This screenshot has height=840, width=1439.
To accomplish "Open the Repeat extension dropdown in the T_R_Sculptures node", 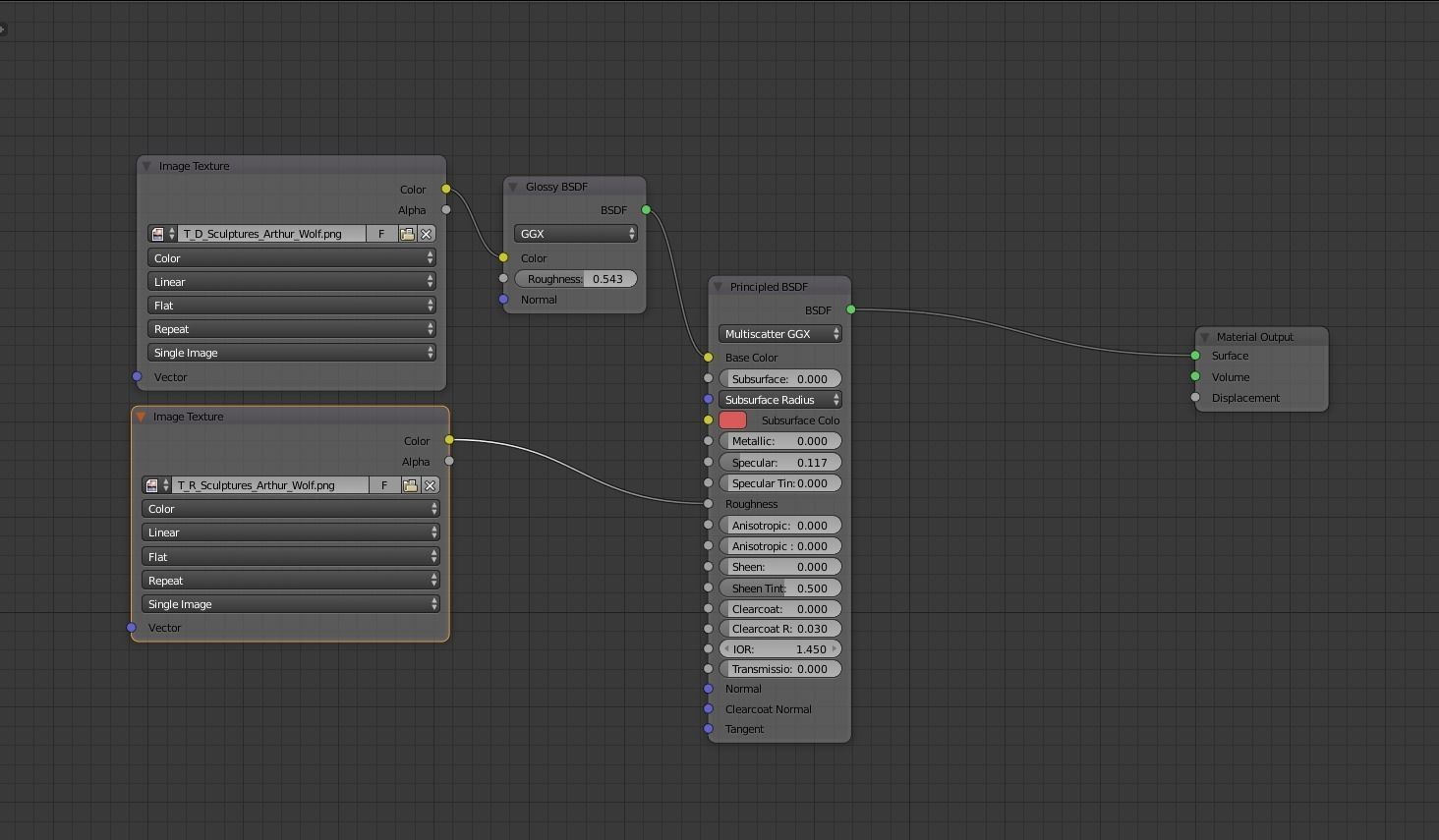I will 291,581.
